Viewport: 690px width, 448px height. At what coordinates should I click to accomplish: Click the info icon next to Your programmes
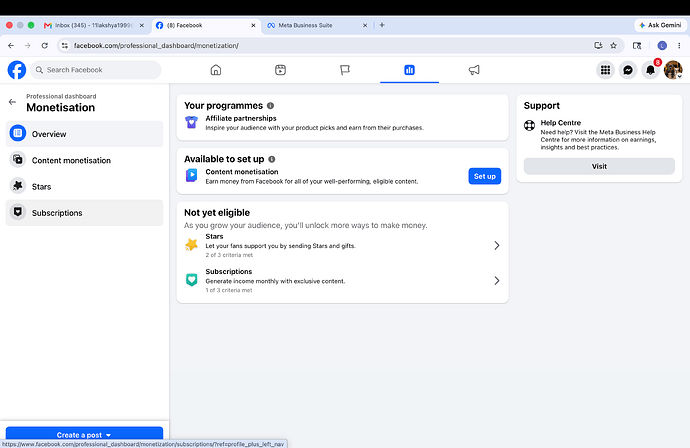pyautogui.click(x=271, y=106)
